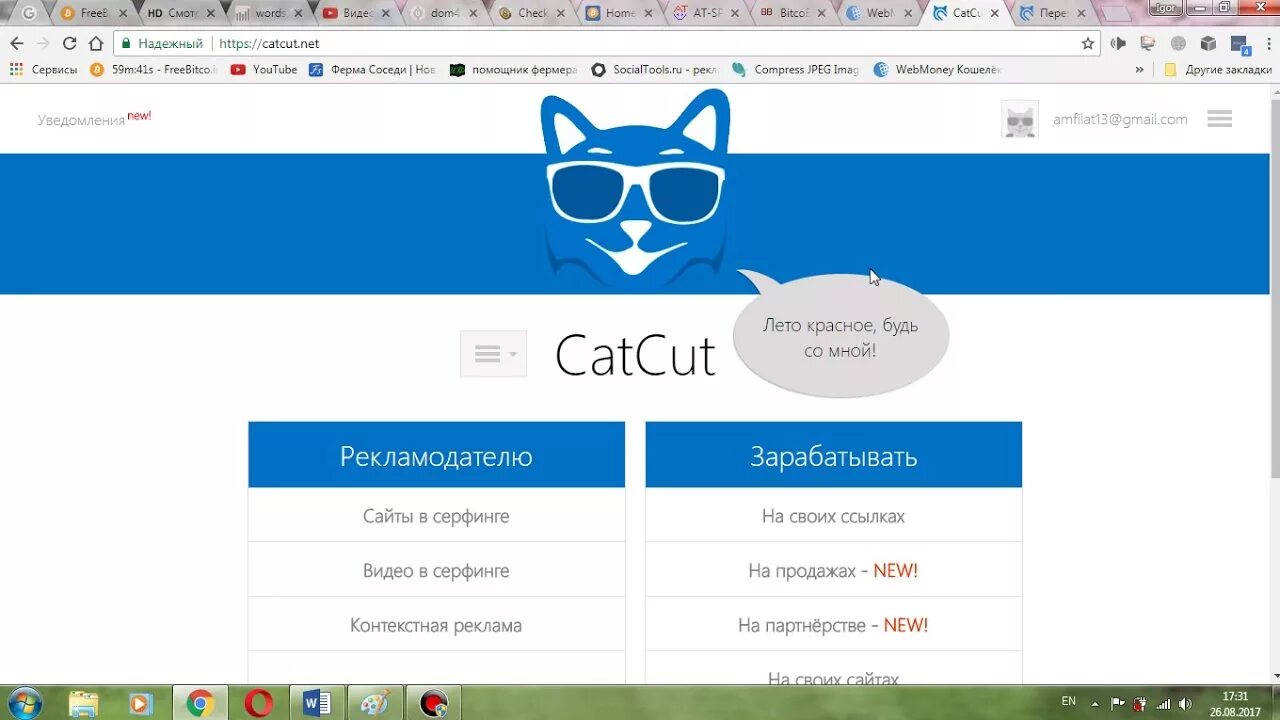Open the top-right hamburger menu
The image size is (1280, 720).
[1219, 119]
